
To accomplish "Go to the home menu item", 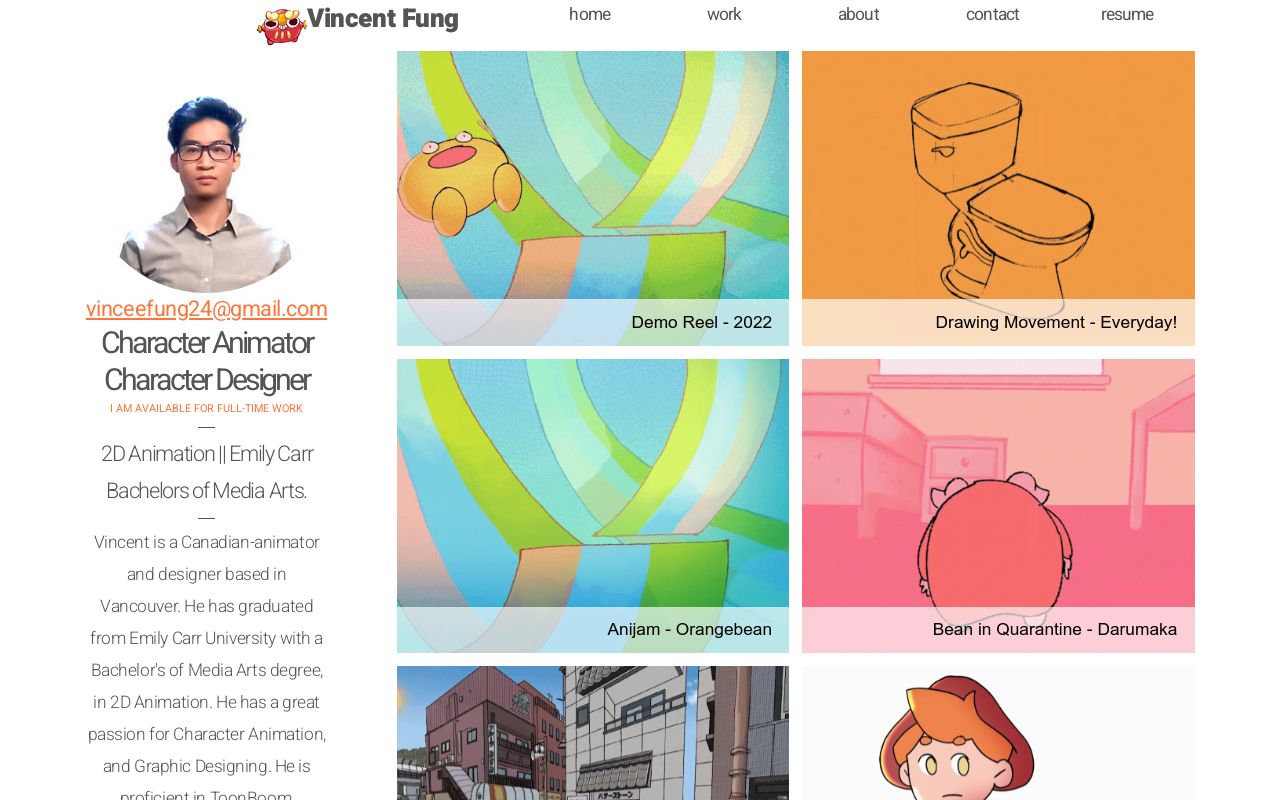I will click(x=590, y=14).
